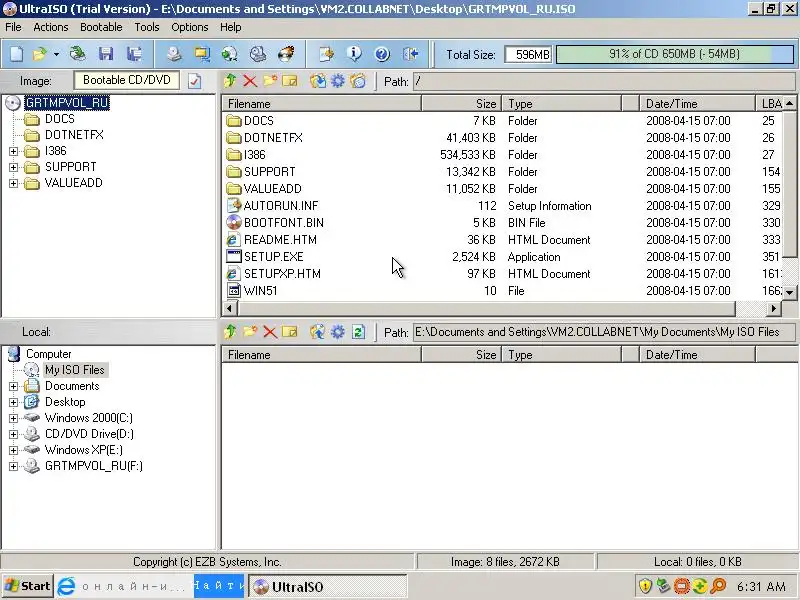
Task: Open the Bootable menu
Action: point(101,27)
